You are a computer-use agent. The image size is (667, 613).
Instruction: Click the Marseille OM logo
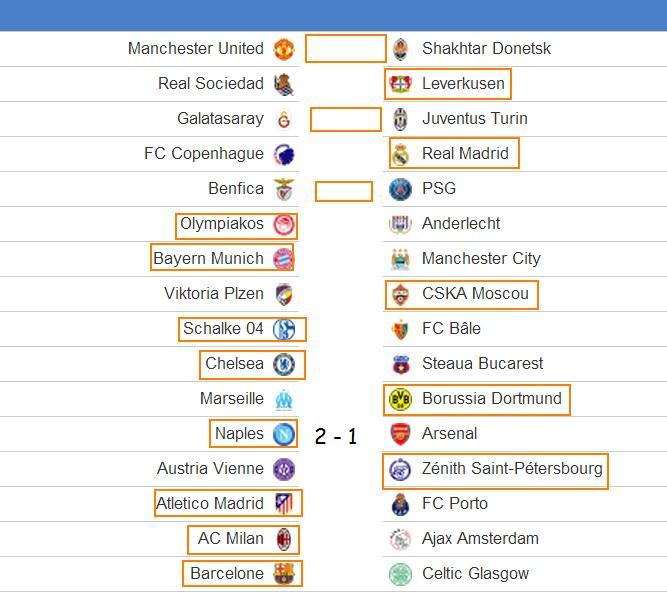[284, 399]
